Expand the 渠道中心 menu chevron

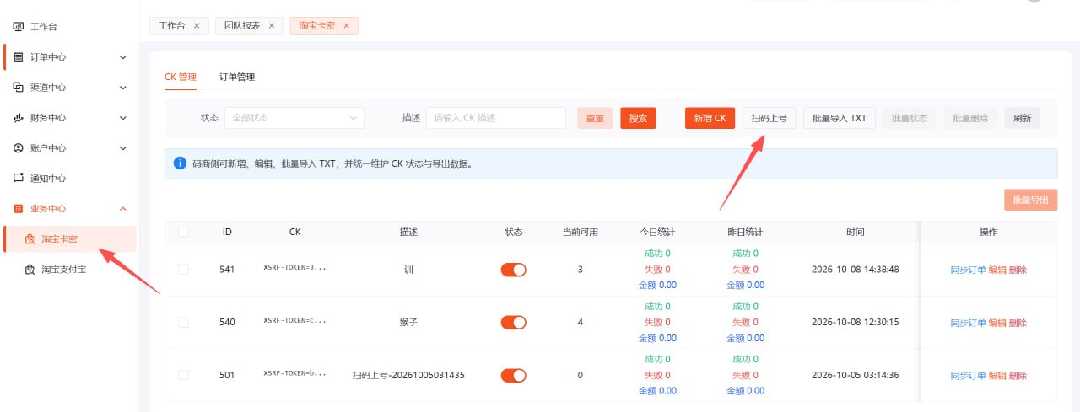click(123, 87)
